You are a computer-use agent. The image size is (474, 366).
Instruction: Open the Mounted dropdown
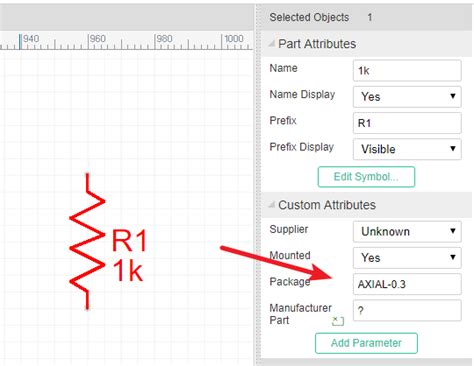coord(407,257)
